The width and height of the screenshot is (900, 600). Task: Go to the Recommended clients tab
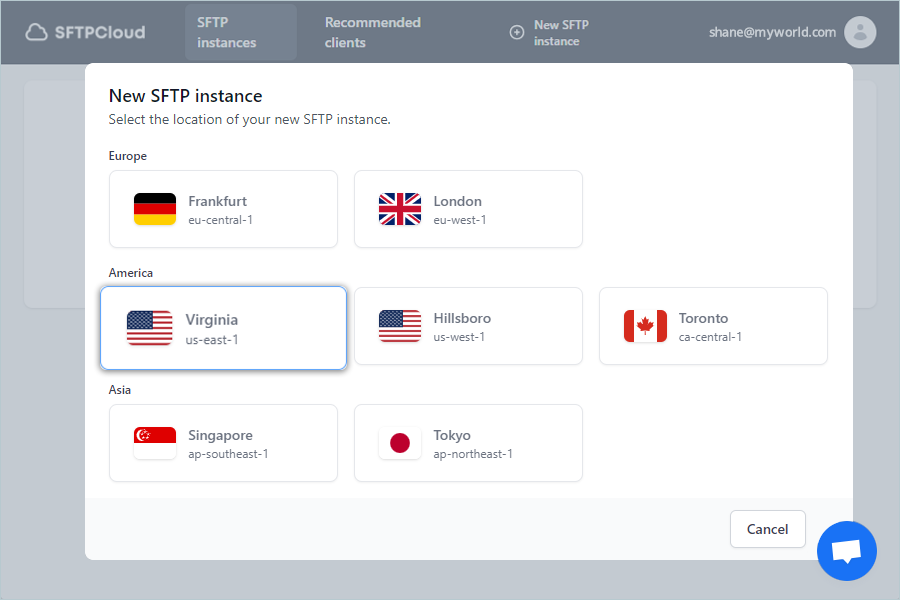click(373, 32)
